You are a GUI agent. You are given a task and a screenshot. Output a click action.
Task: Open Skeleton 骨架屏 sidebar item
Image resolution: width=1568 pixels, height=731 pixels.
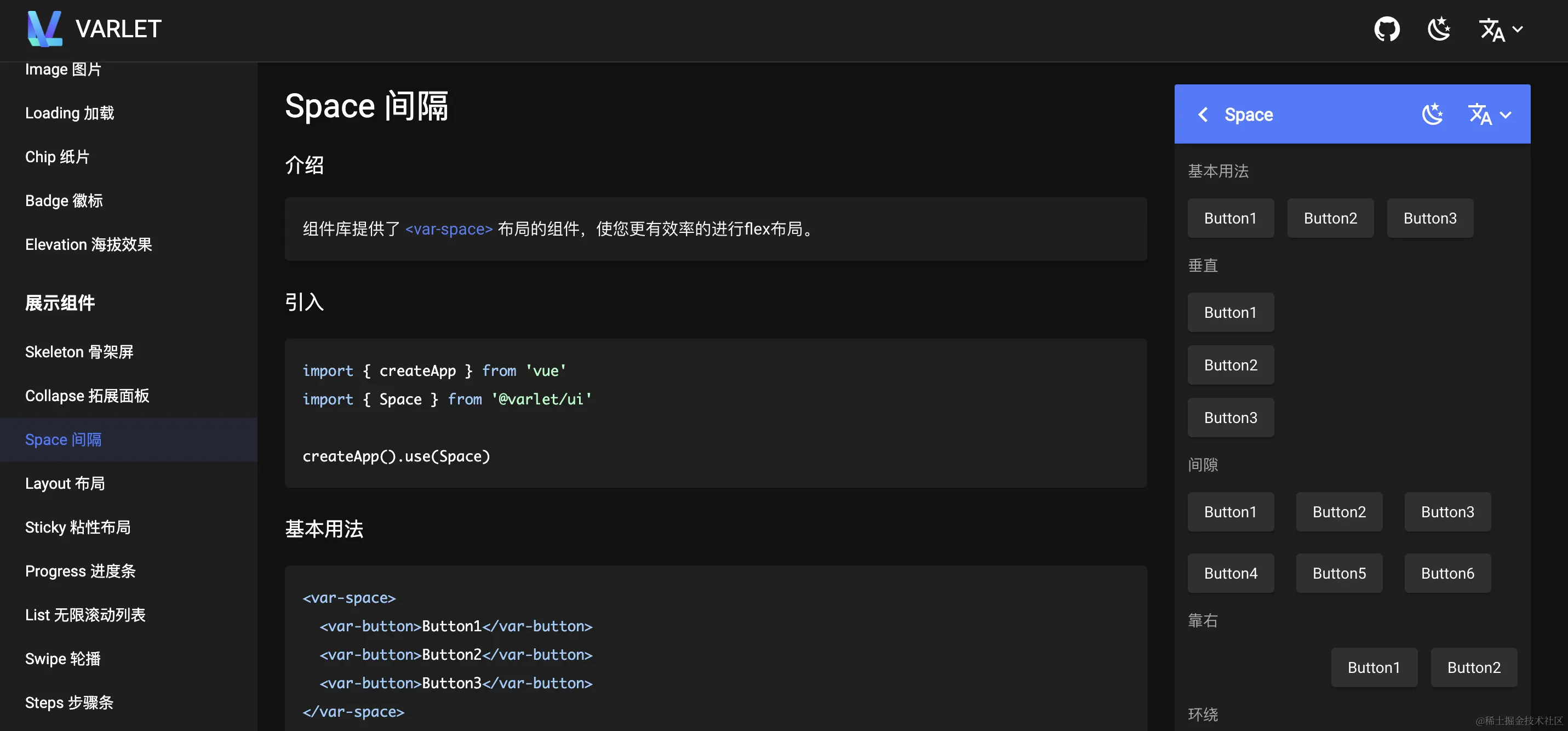pos(79,352)
